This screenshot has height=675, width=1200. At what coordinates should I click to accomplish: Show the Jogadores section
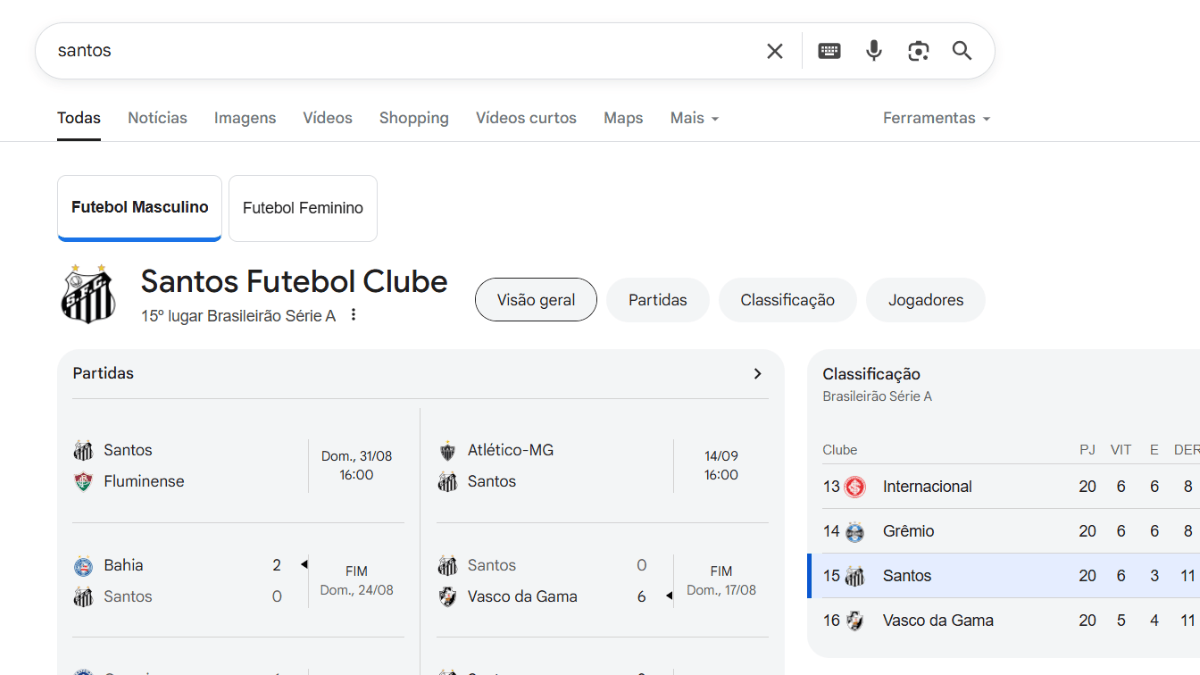926,300
